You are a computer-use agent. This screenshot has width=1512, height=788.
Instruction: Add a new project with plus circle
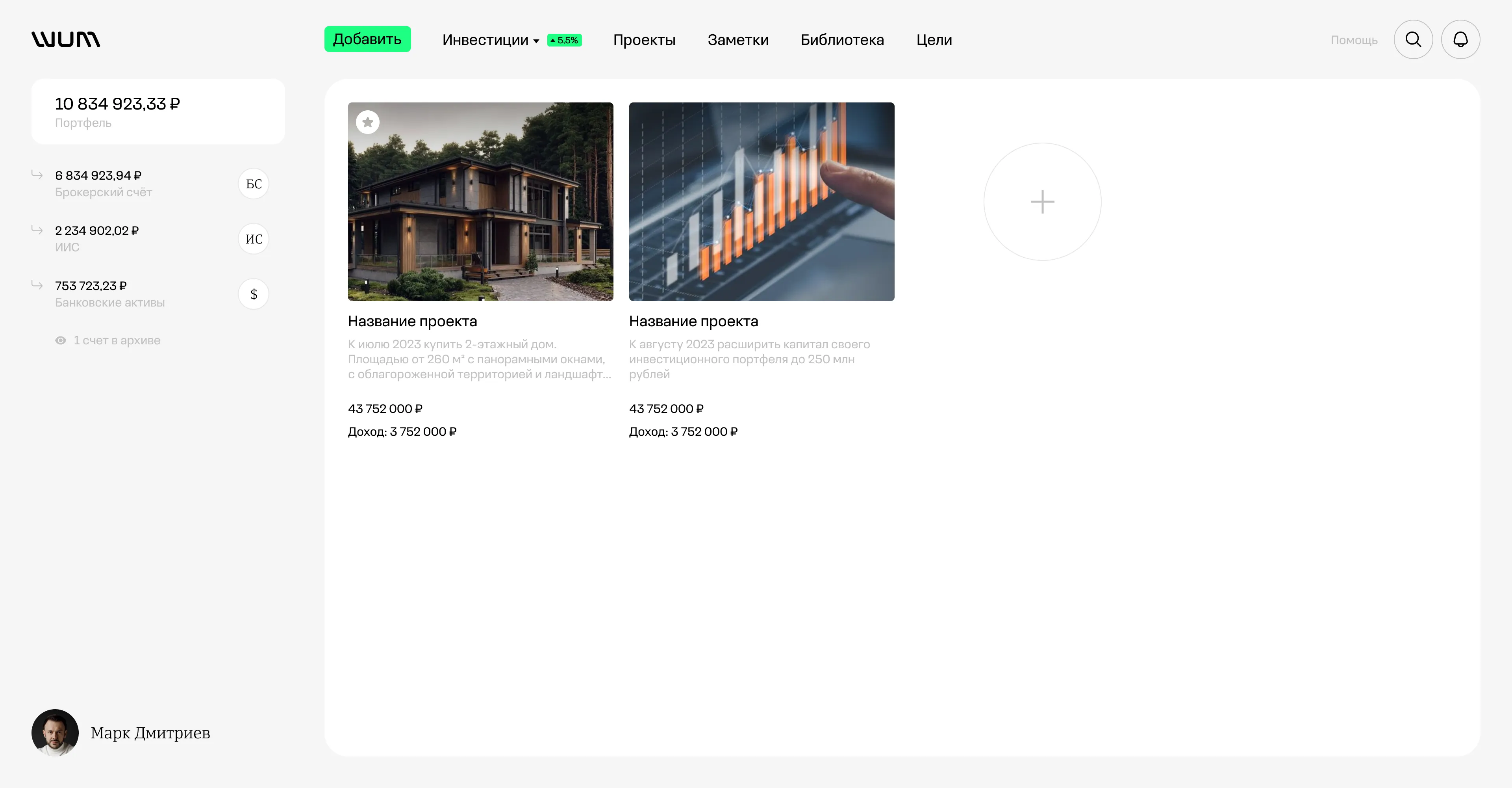[x=1042, y=201]
